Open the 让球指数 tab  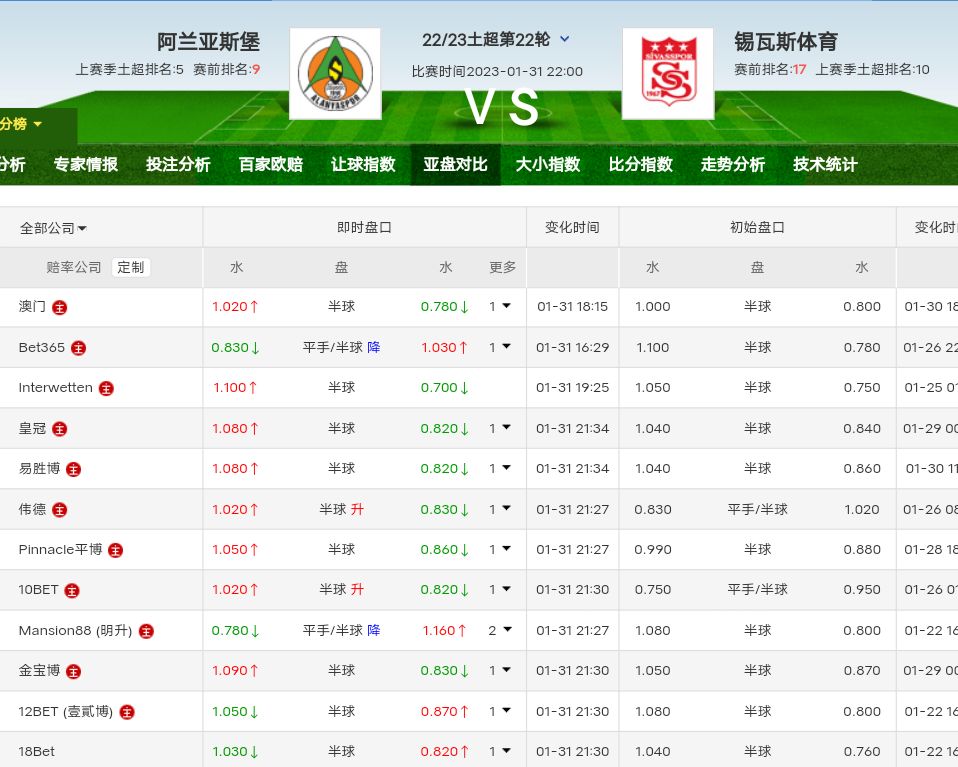point(363,165)
